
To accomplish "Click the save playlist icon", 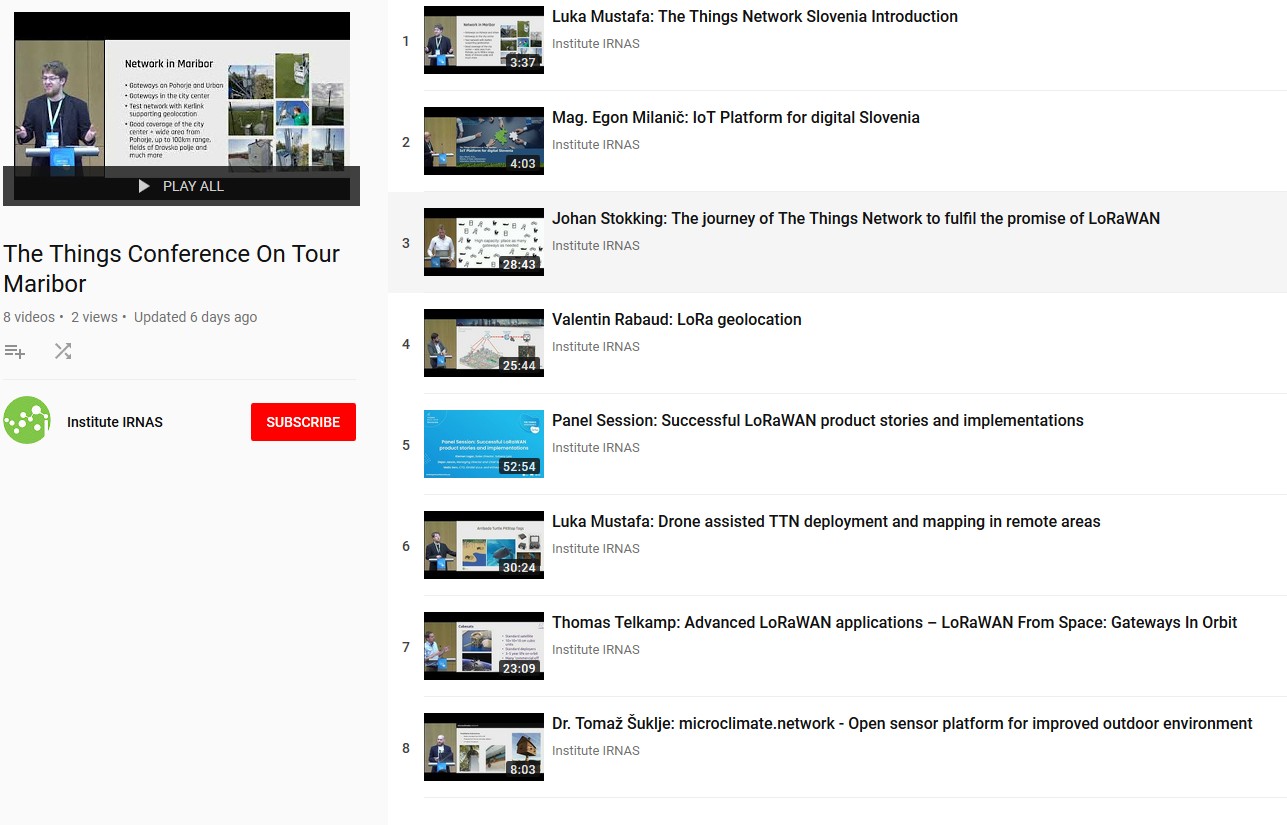I will click(x=14, y=351).
